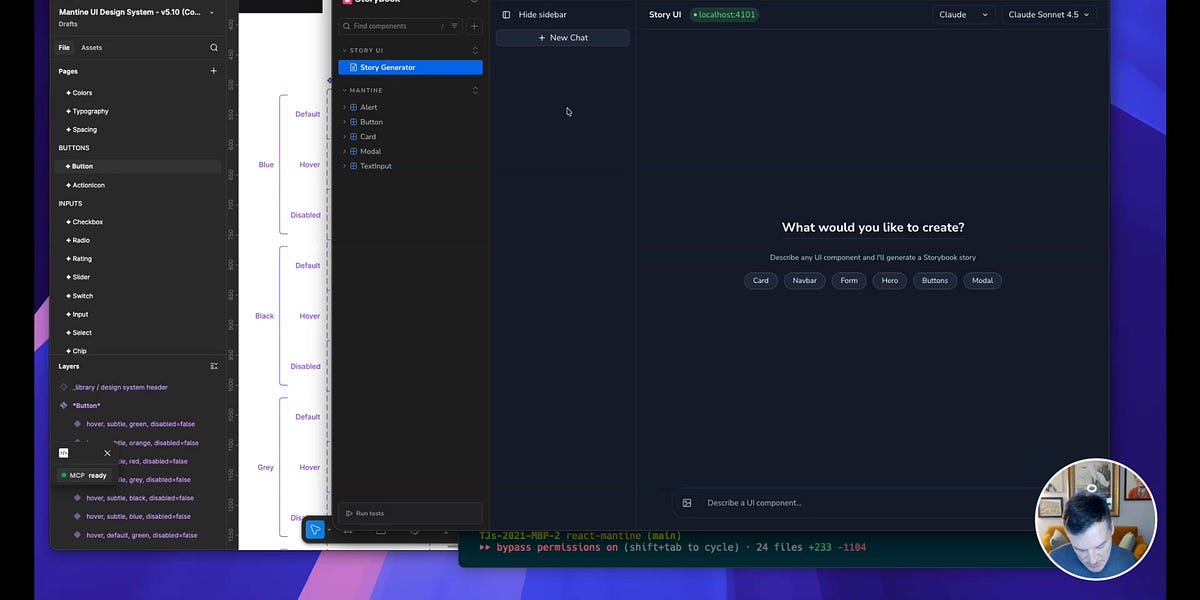Image resolution: width=1200 pixels, height=600 pixels.
Task: Click the Hero suggestion chip
Action: tap(890, 281)
